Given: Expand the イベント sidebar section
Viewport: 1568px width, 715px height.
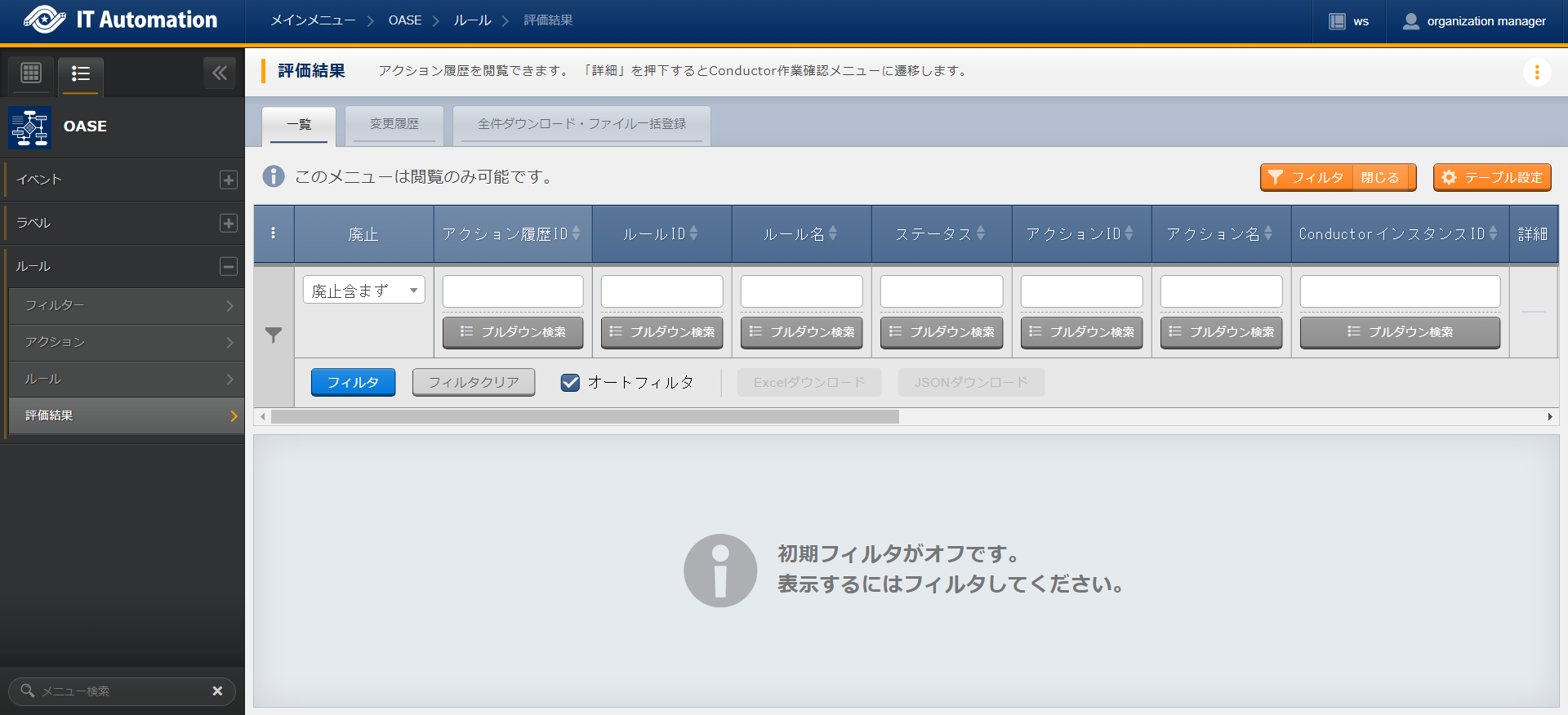Looking at the screenshot, I should [229, 180].
